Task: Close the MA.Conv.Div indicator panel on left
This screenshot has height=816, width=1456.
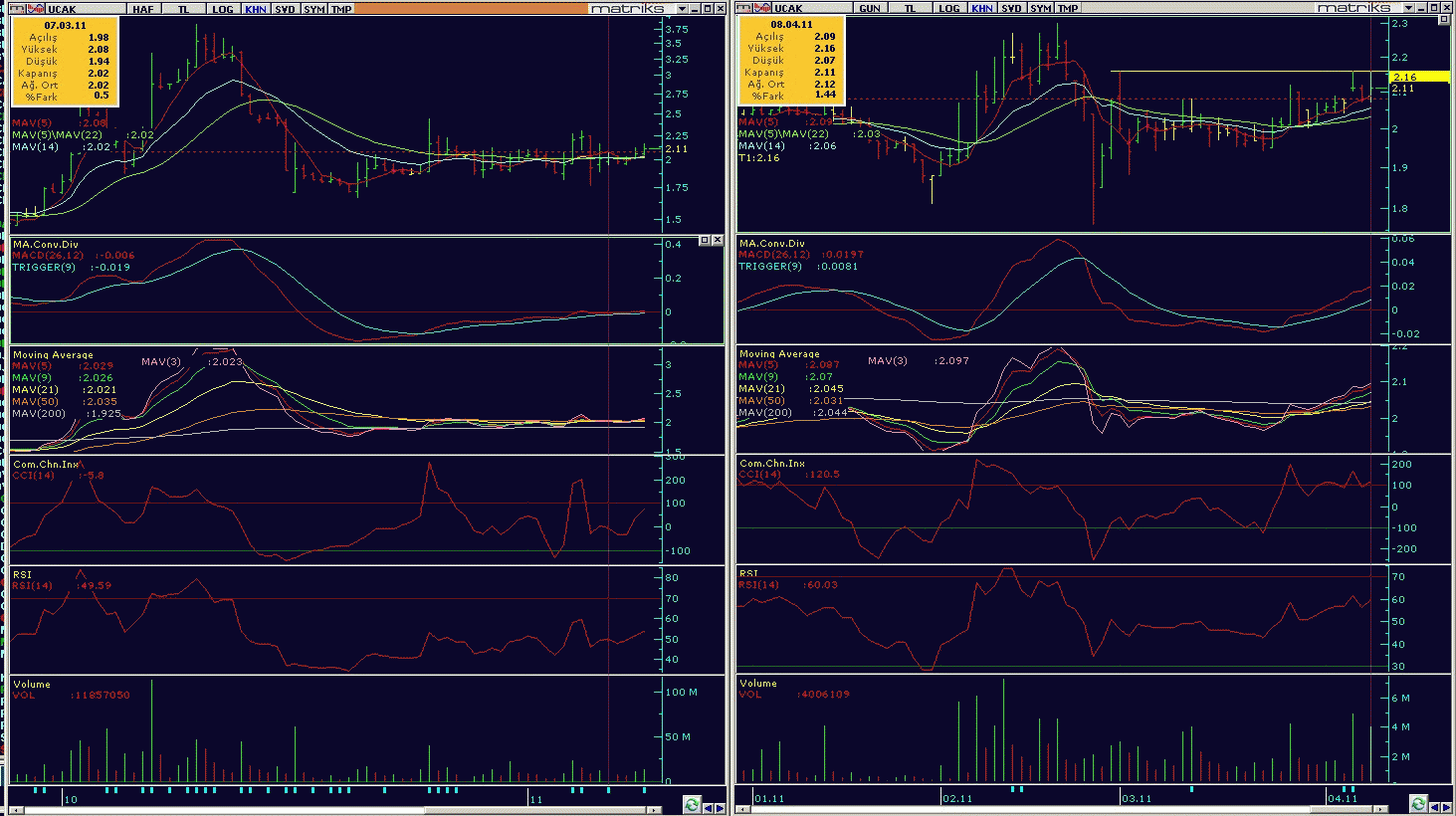Action: 718,240
